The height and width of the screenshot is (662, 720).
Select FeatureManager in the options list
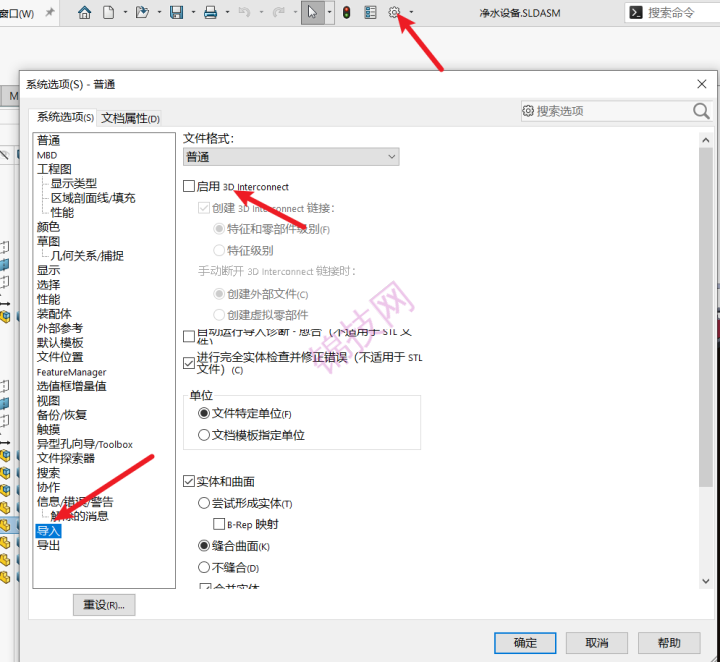tap(71, 372)
